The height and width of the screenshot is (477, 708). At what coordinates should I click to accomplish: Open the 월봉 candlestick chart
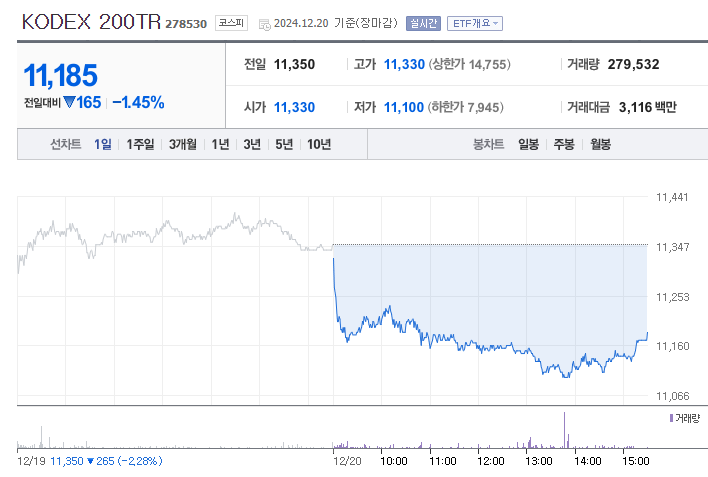[x=601, y=144]
